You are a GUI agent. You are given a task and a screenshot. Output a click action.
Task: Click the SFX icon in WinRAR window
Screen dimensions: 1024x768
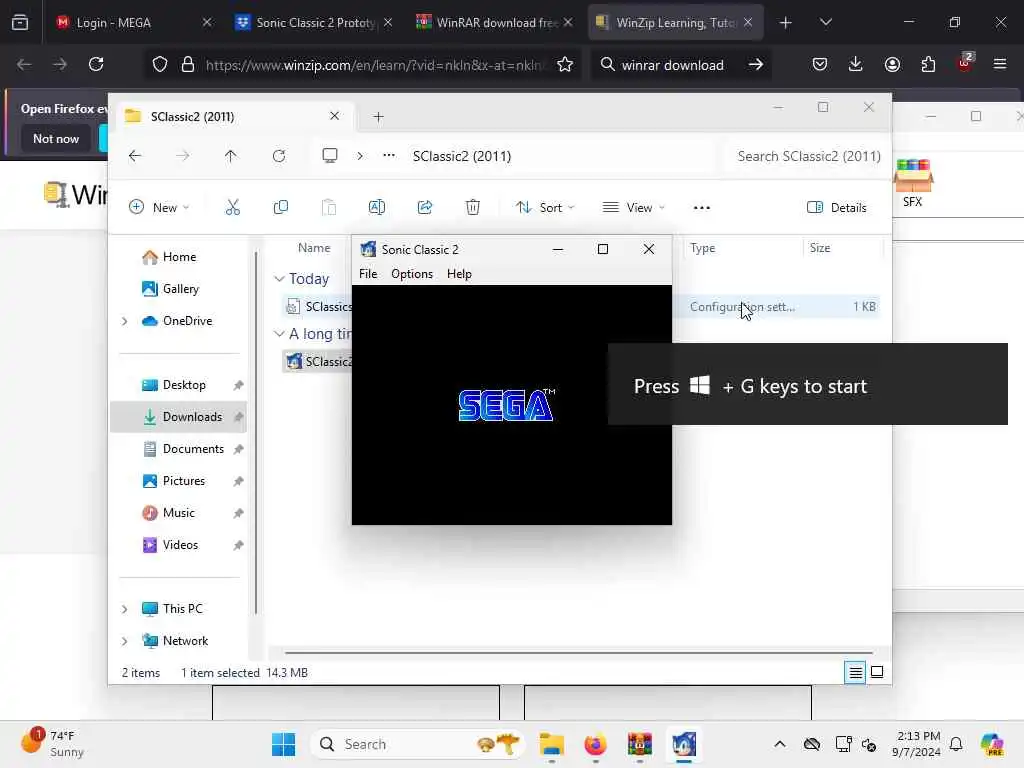913,184
